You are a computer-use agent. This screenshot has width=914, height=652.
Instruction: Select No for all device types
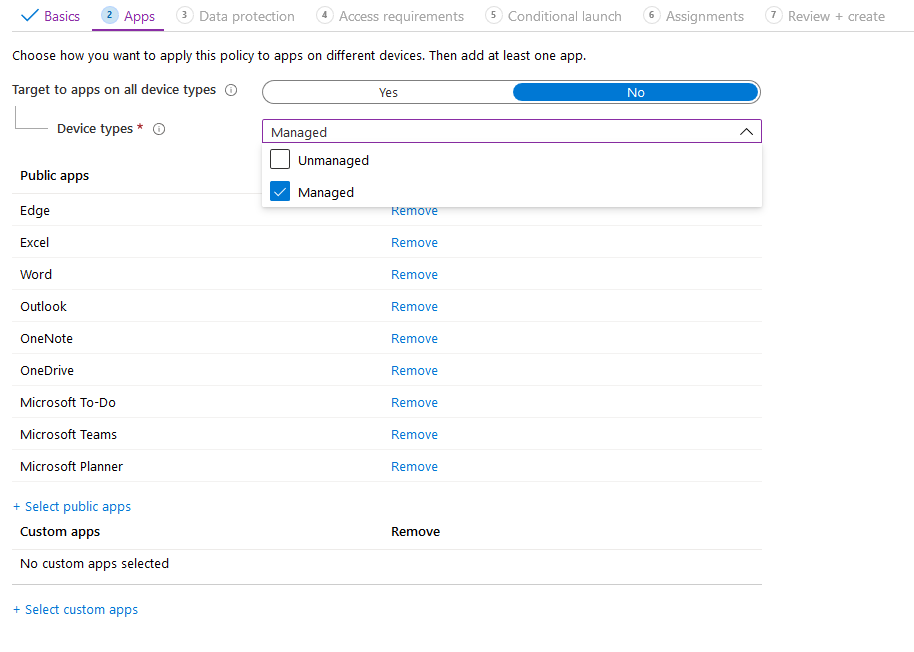click(635, 93)
